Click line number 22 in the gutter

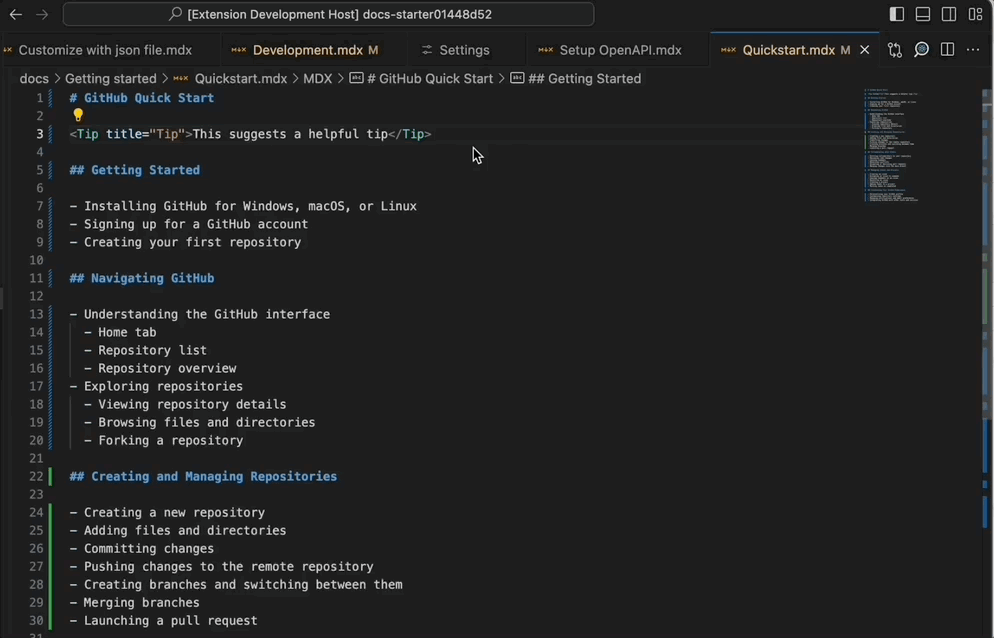point(36,476)
